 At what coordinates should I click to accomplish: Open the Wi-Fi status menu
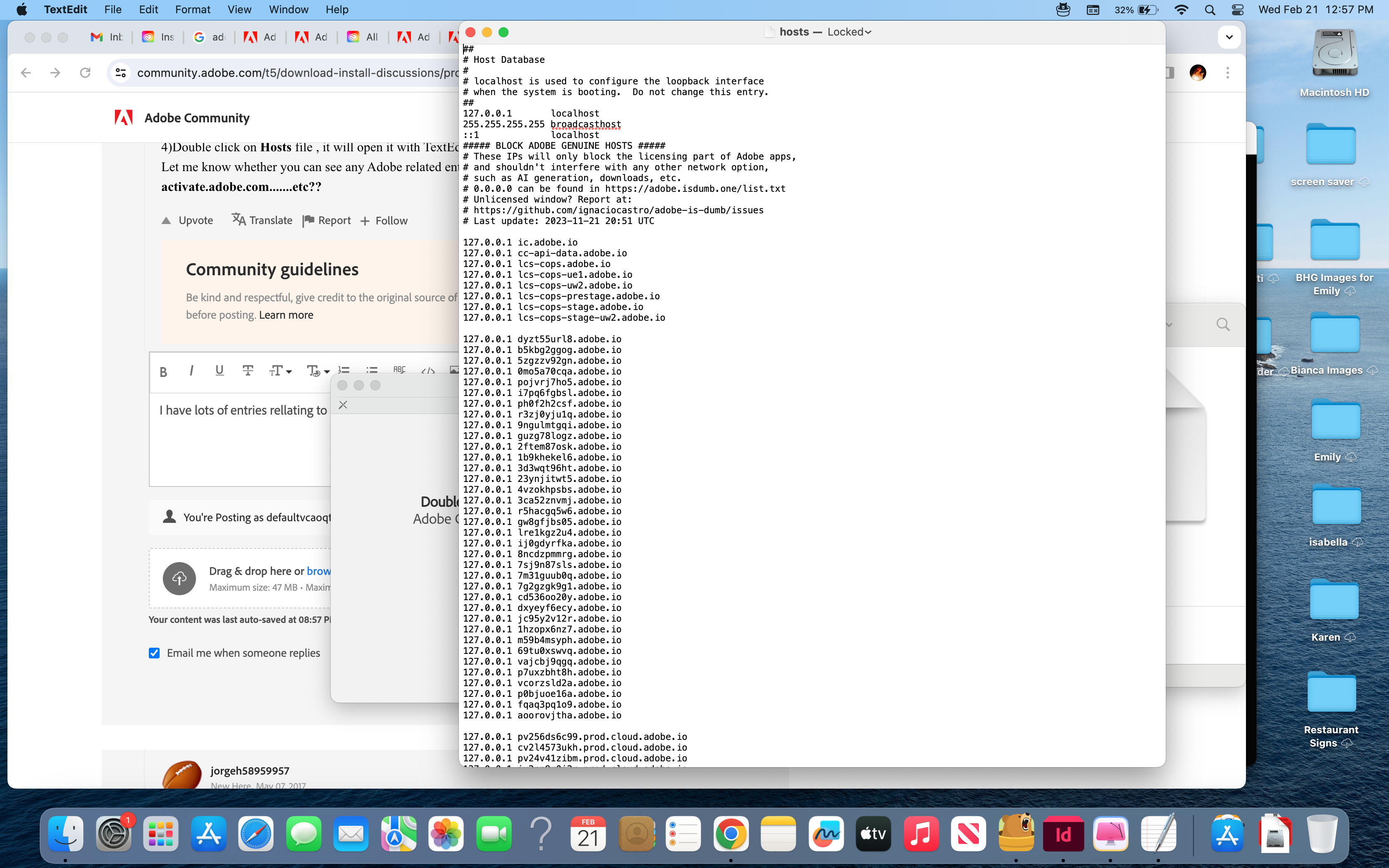[x=1181, y=10]
